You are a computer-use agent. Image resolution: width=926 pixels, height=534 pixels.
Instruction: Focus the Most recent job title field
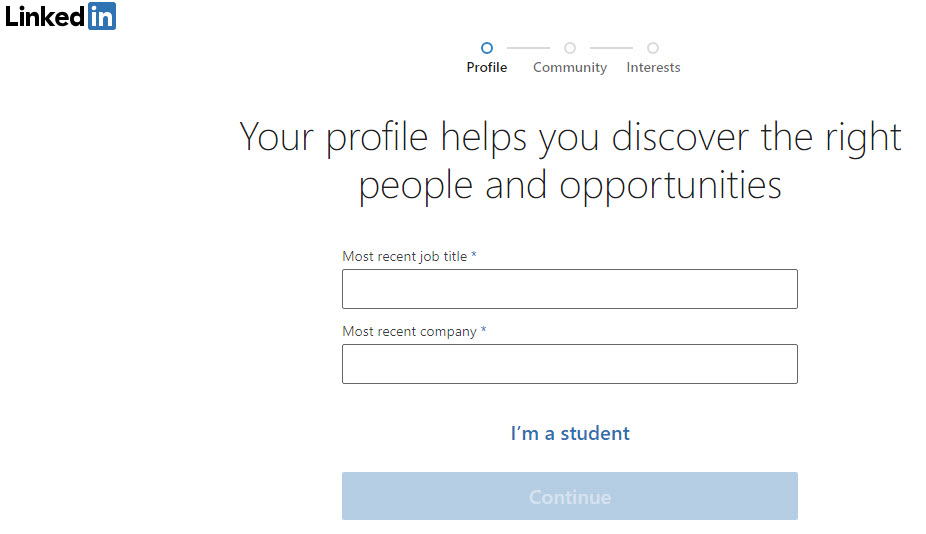point(570,289)
